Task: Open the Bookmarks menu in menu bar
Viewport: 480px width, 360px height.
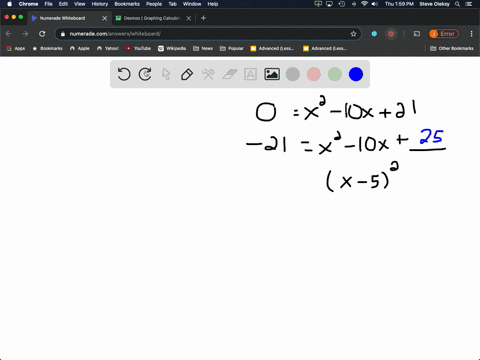Action: (127, 4)
